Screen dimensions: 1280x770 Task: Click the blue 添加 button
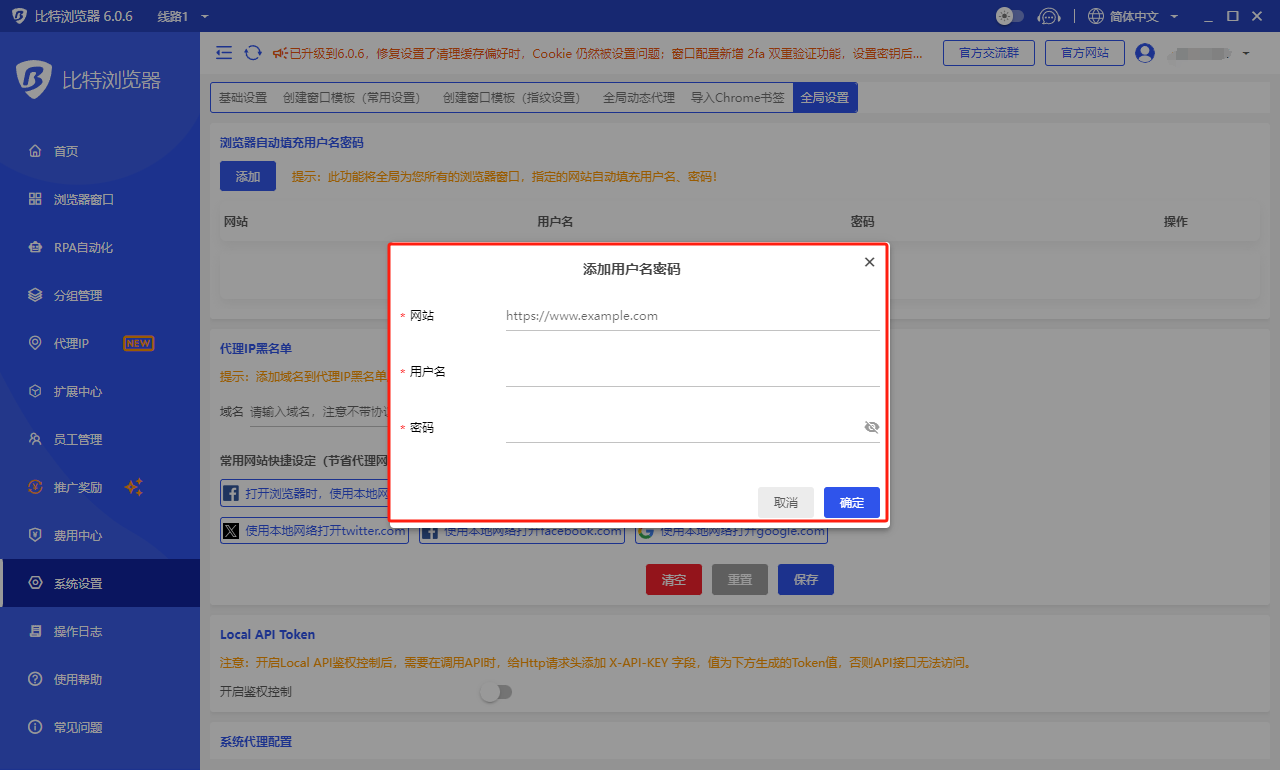click(248, 176)
